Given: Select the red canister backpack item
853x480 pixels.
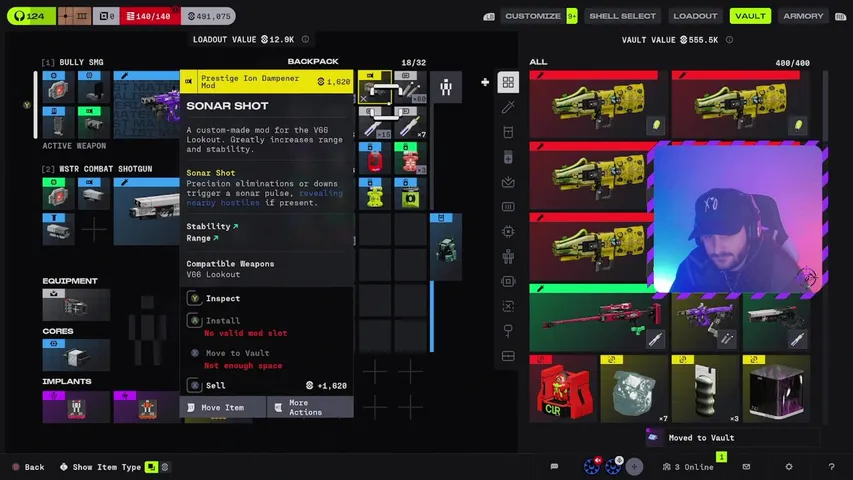Looking at the screenshot, I should [x=374, y=158].
